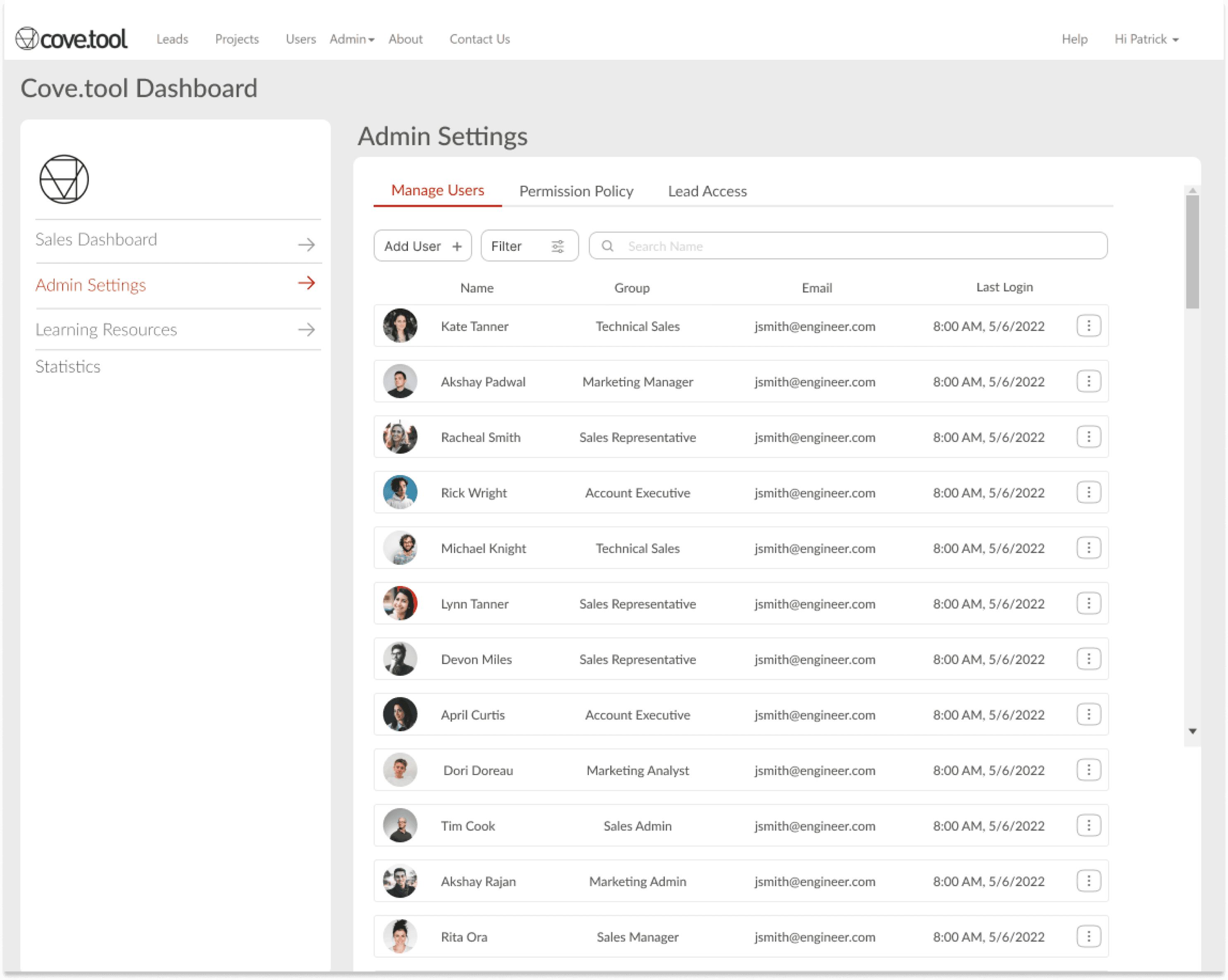Image resolution: width=1228 pixels, height=980 pixels.
Task: Click the plus icon on Add User
Action: tap(457, 246)
